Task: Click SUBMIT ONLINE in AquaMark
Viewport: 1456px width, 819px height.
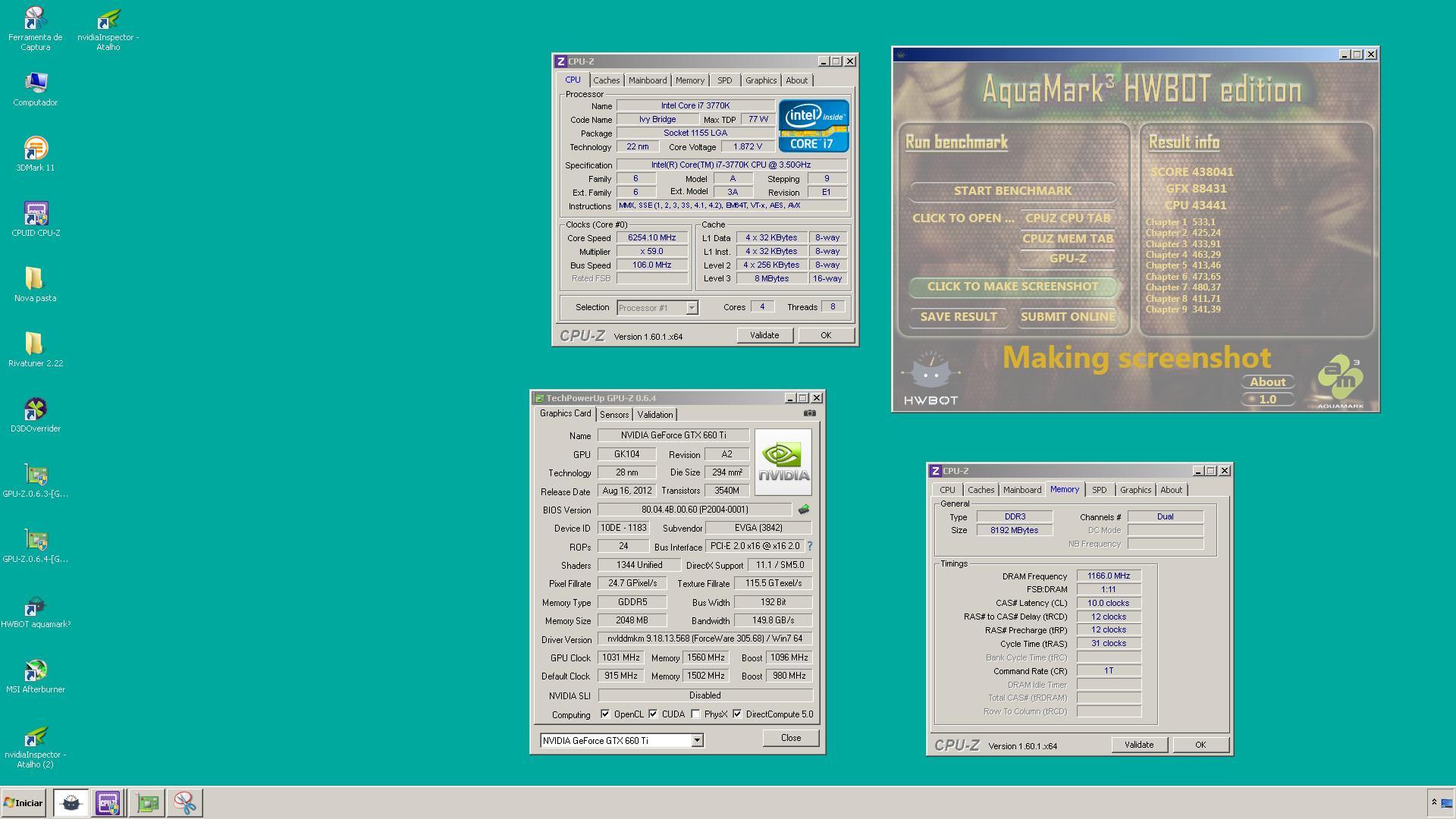Action: point(1068,317)
